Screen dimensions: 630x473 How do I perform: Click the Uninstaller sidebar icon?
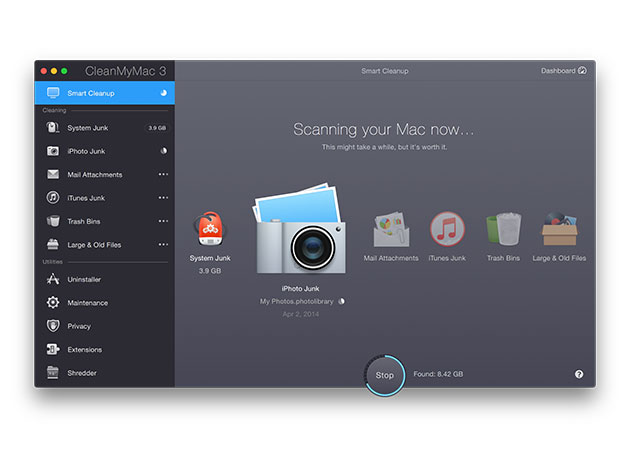pos(53,279)
